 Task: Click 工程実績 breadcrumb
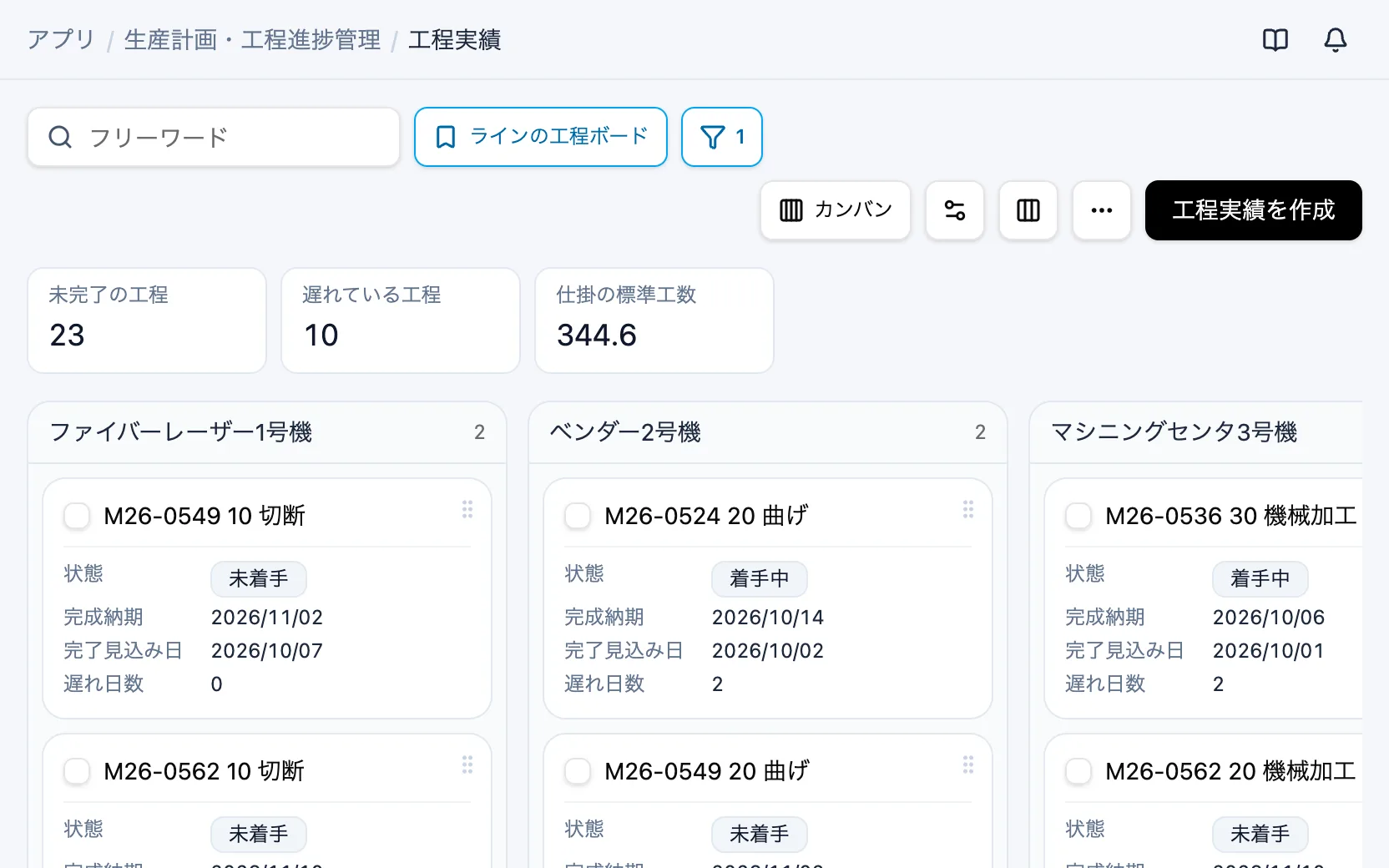[x=454, y=39]
